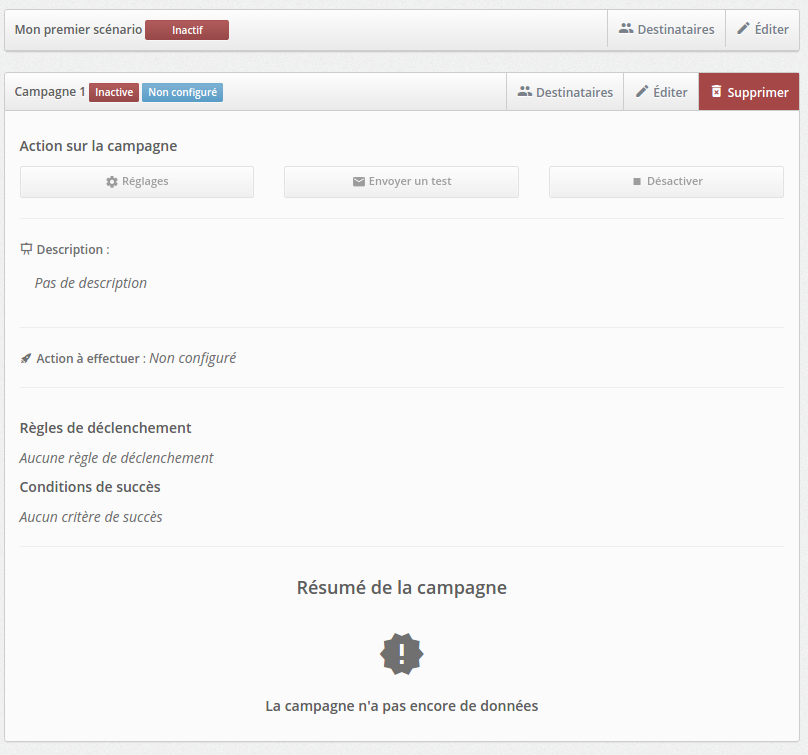Click the presentation board icon beside Description
This screenshot has width=808, height=755.
[x=26, y=249]
